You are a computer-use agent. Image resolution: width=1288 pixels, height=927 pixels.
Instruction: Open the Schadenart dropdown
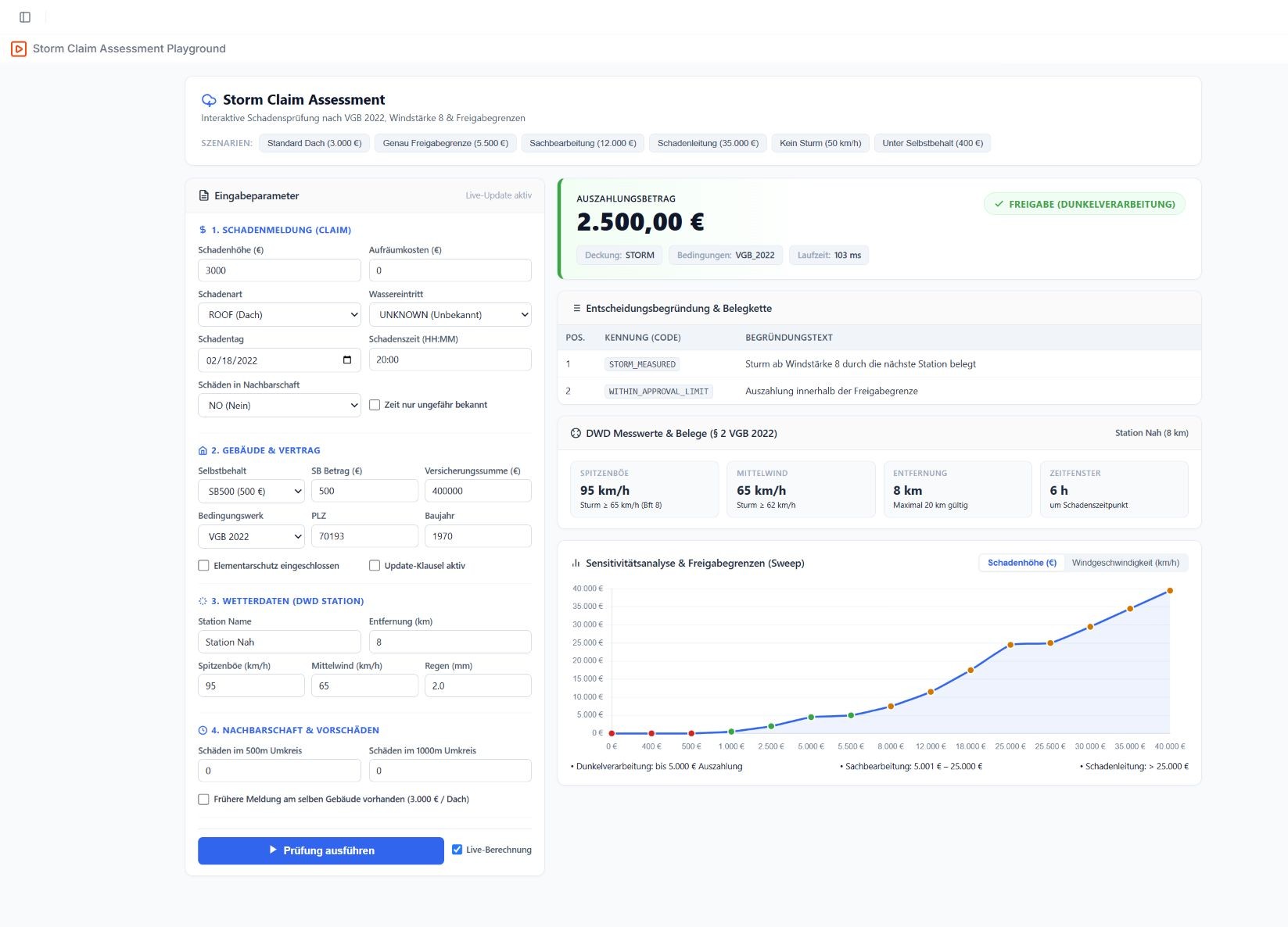(279, 315)
